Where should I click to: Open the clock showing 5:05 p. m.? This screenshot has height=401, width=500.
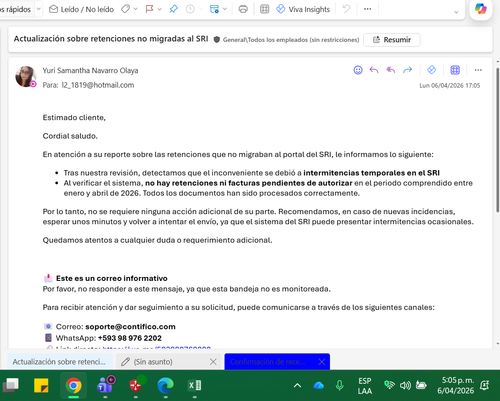pyautogui.click(x=456, y=385)
